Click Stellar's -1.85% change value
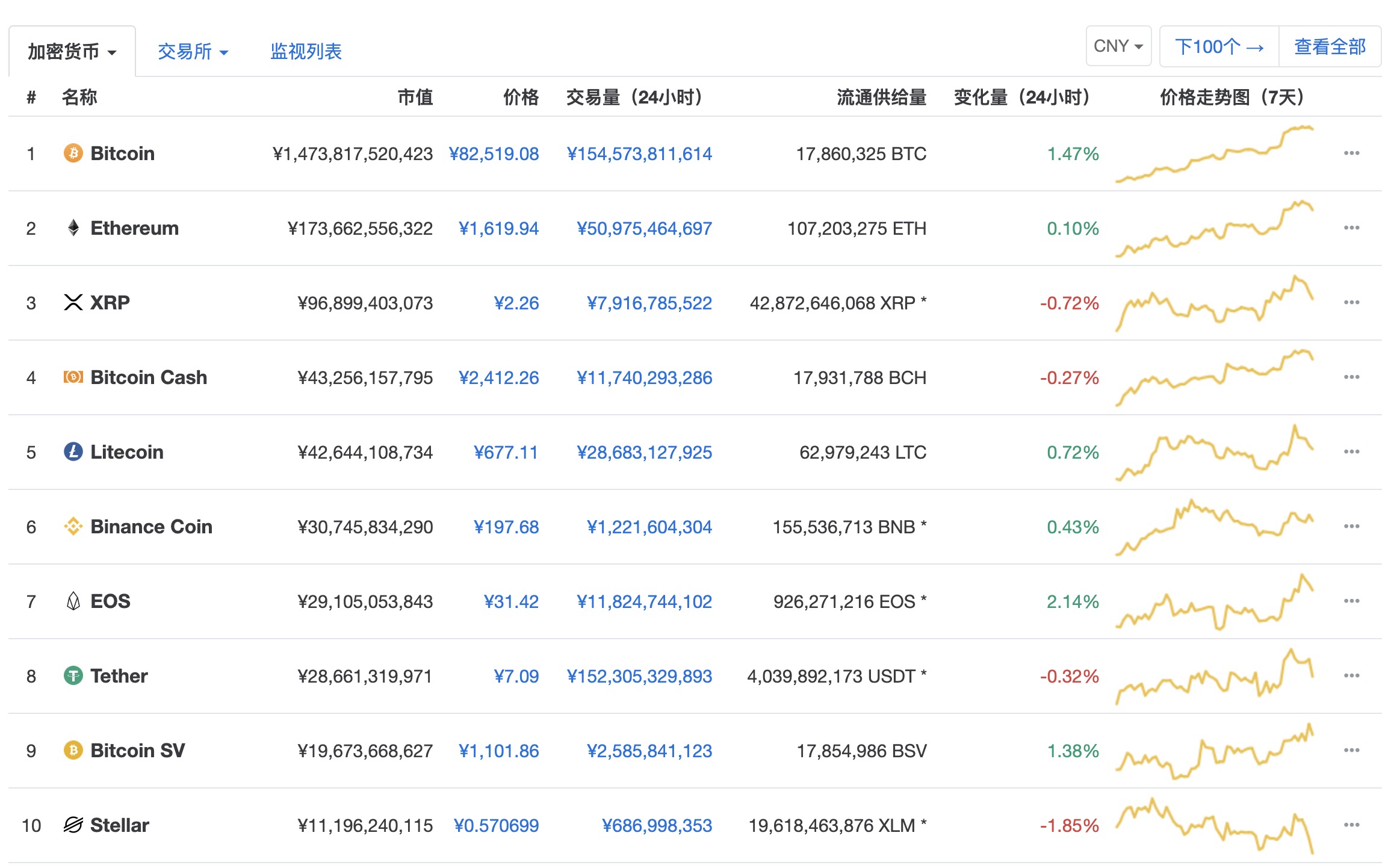Screen dimensions: 1394x868 coord(1070,825)
